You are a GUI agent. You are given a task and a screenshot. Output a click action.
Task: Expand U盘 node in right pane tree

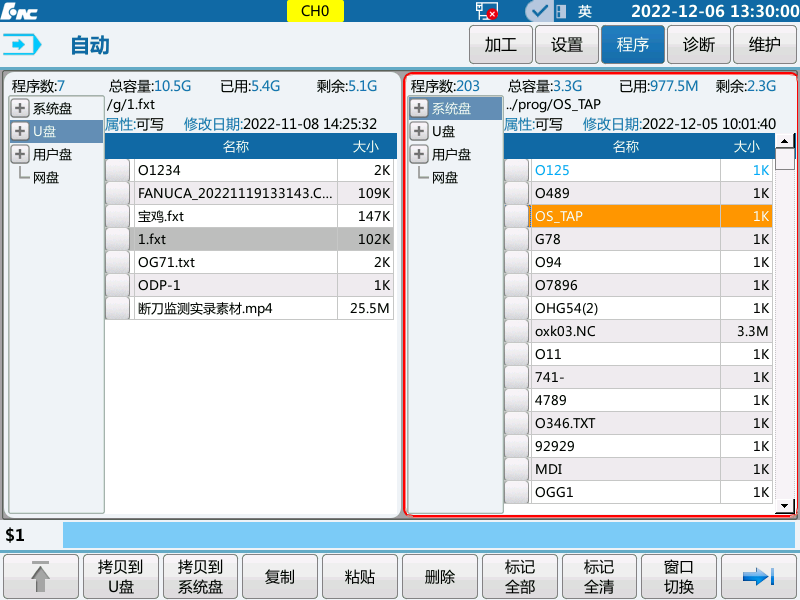pos(419,132)
